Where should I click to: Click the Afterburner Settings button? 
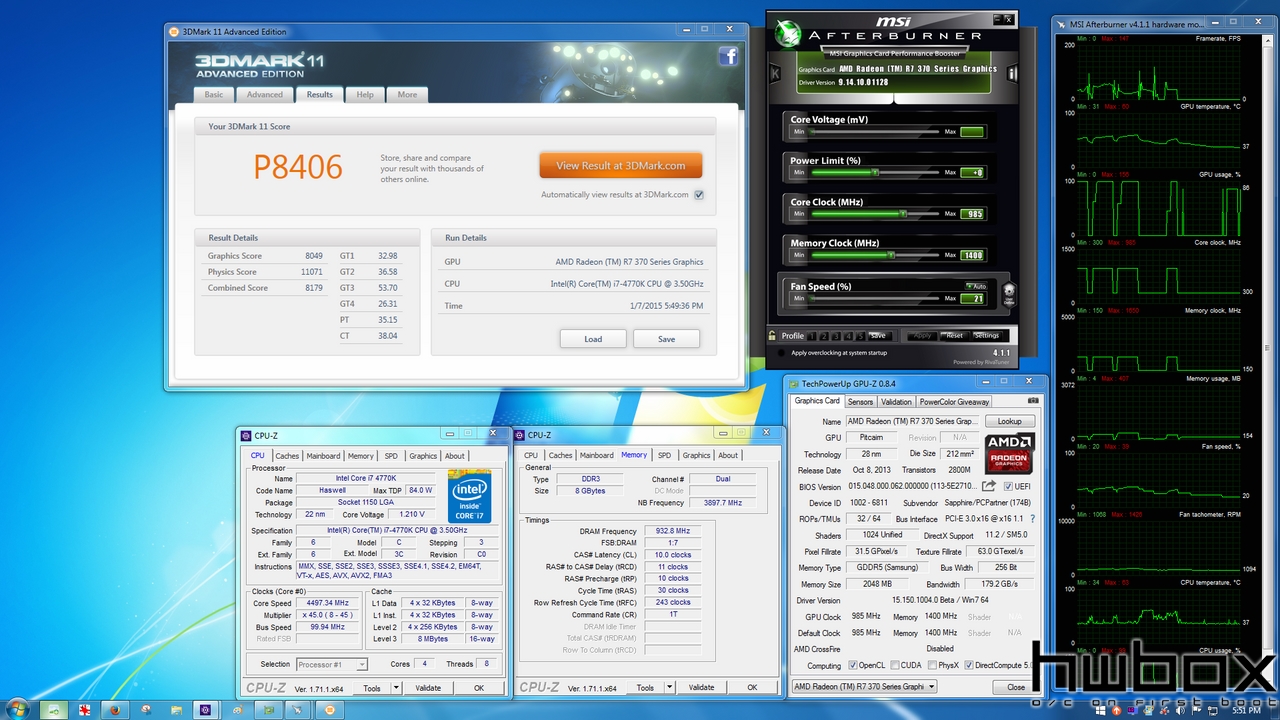tap(987, 336)
